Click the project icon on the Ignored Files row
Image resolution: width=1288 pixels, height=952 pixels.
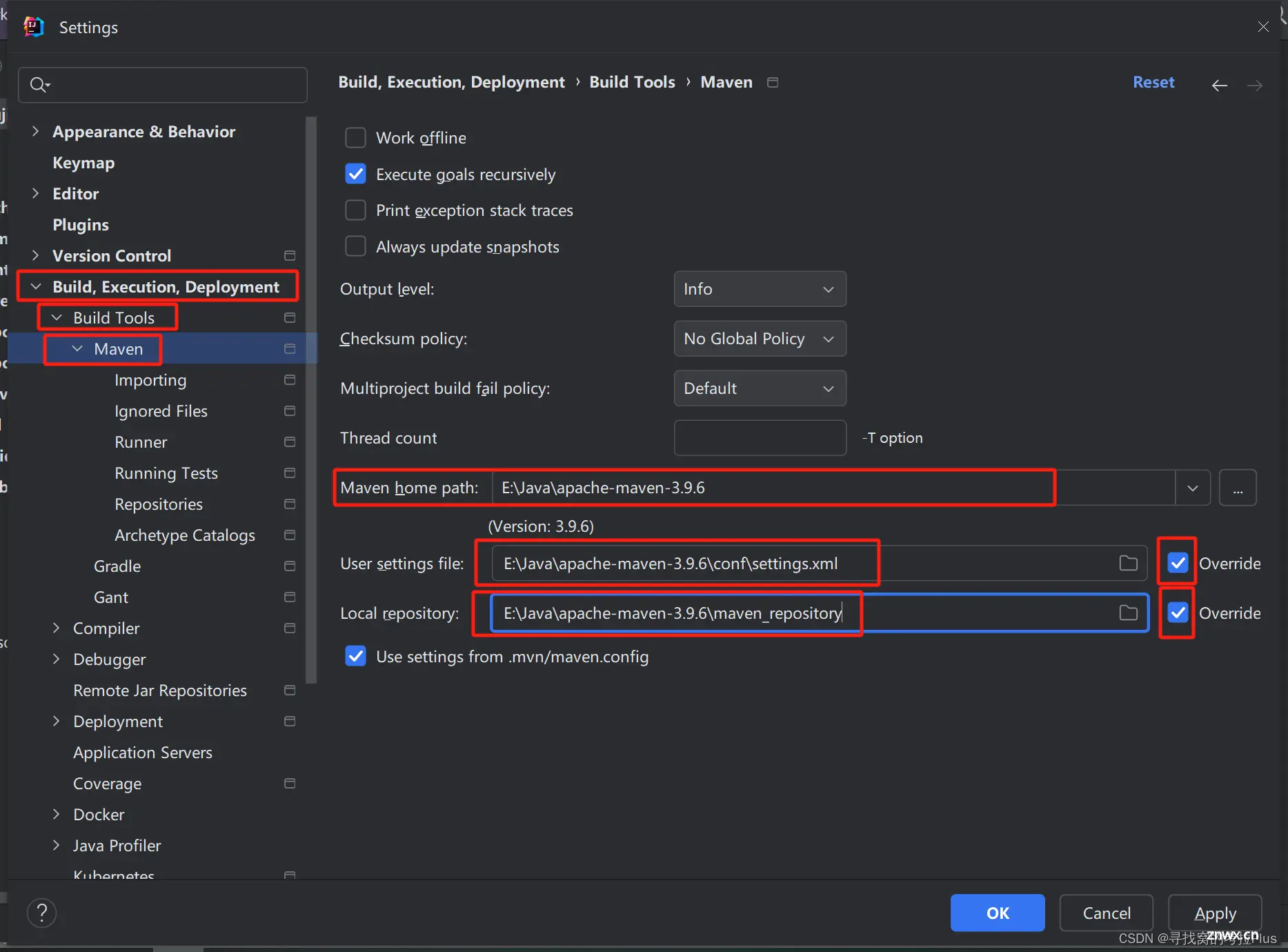pos(290,411)
